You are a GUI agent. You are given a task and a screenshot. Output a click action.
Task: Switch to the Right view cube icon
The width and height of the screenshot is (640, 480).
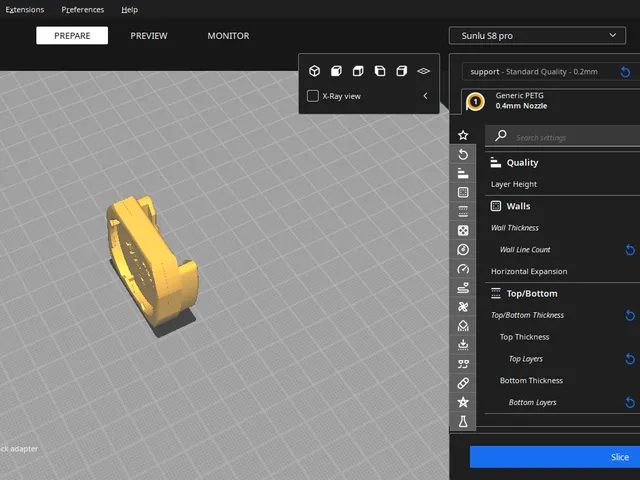(402, 71)
